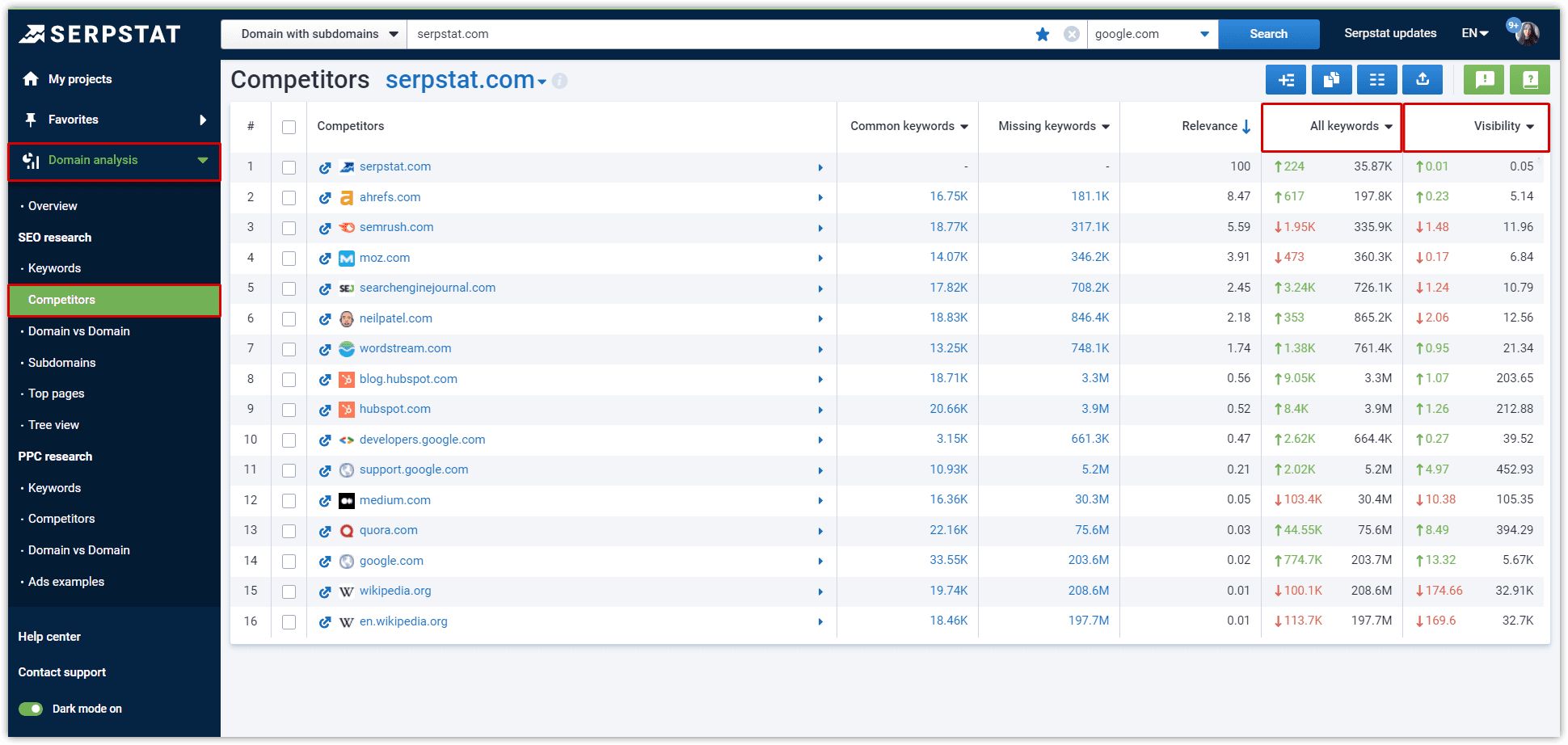Viewport: 1568px width, 745px height.
Task: Click the blue Search button
Action: [1268, 34]
